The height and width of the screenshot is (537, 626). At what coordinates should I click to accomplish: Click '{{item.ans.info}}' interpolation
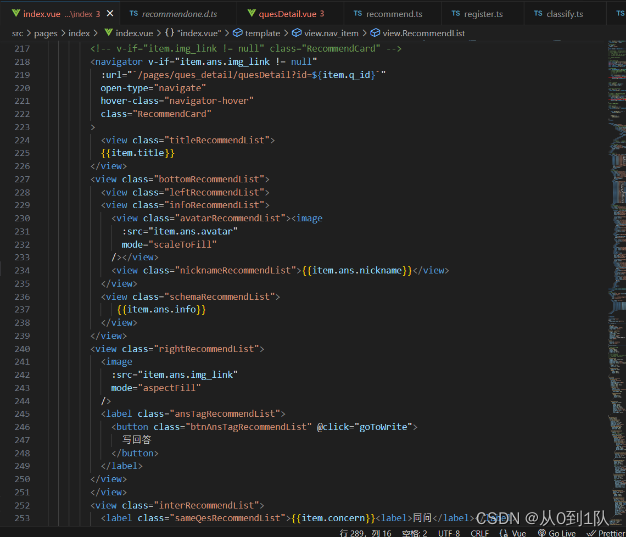[161, 309]
